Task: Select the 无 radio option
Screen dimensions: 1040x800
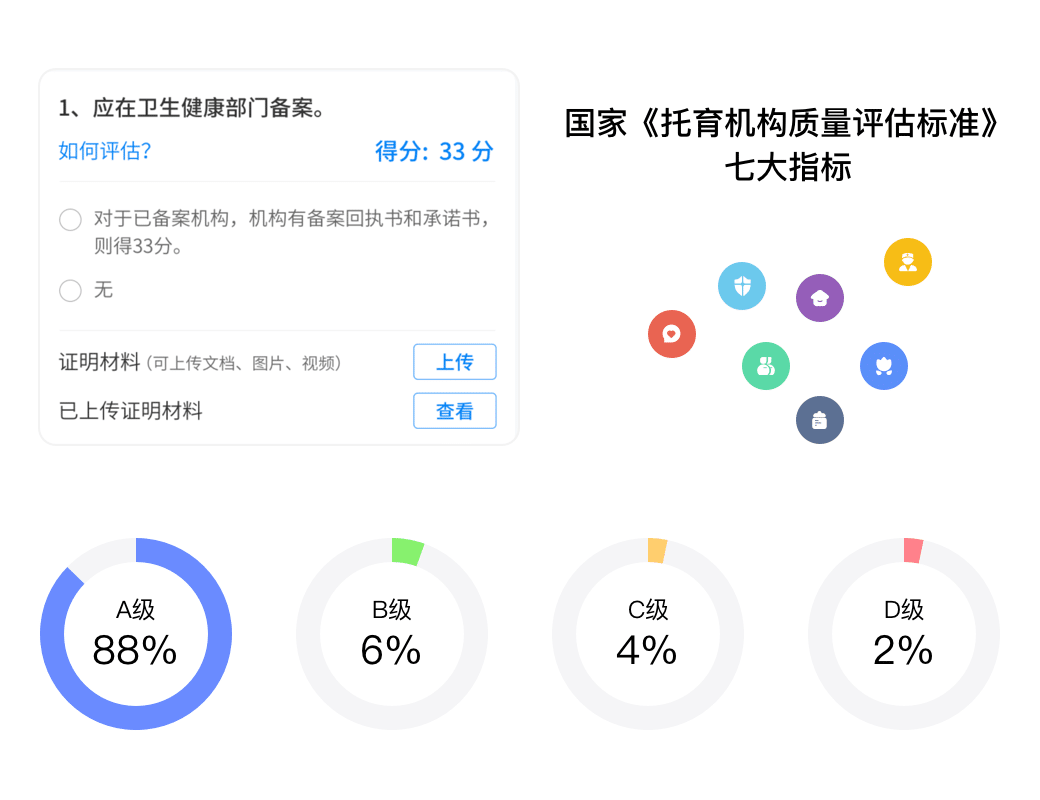Action: tap(71, 291)
